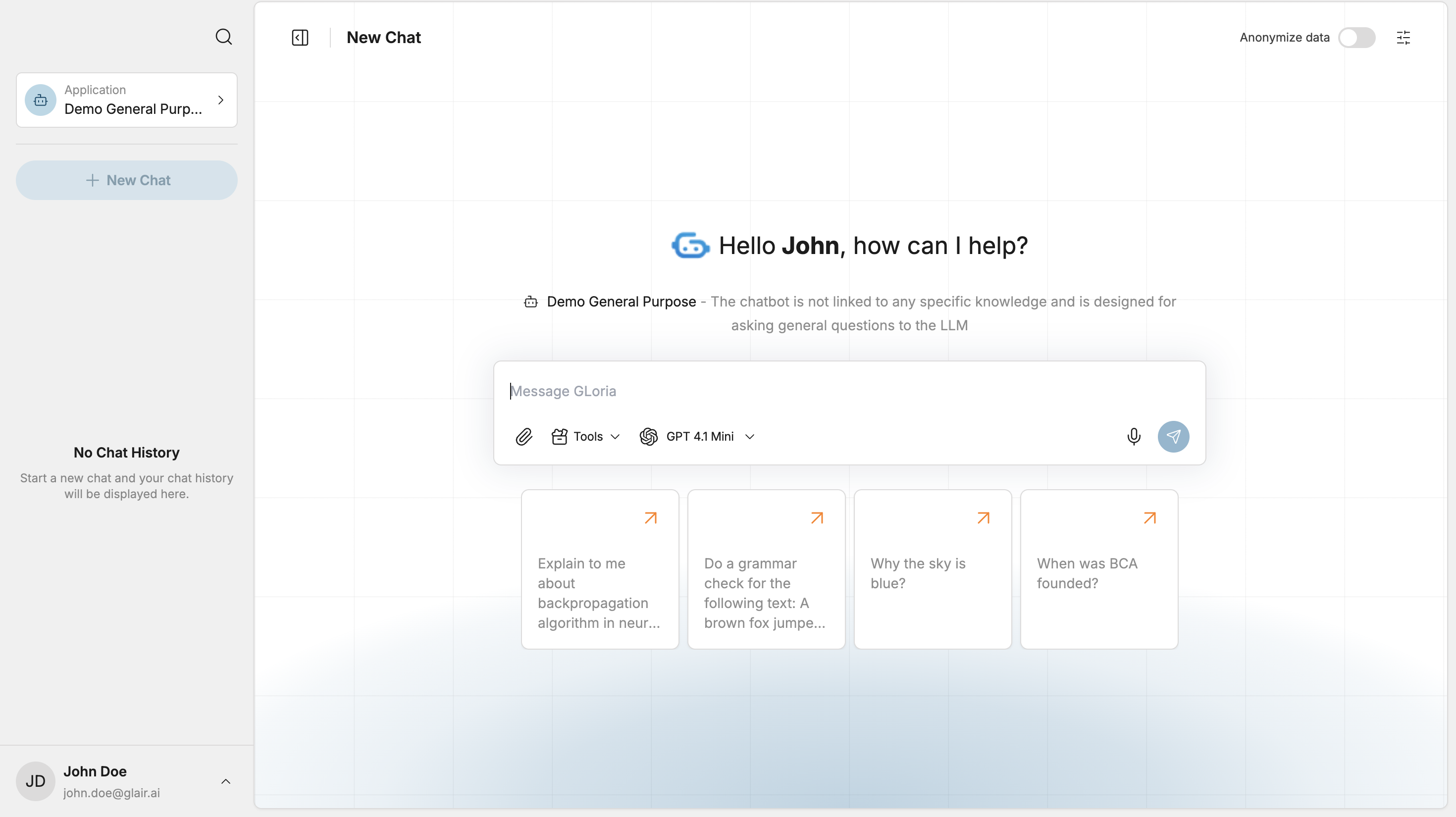
Task: Click the GLoria logo beside greeting
Action: click(x=689, y=246)
